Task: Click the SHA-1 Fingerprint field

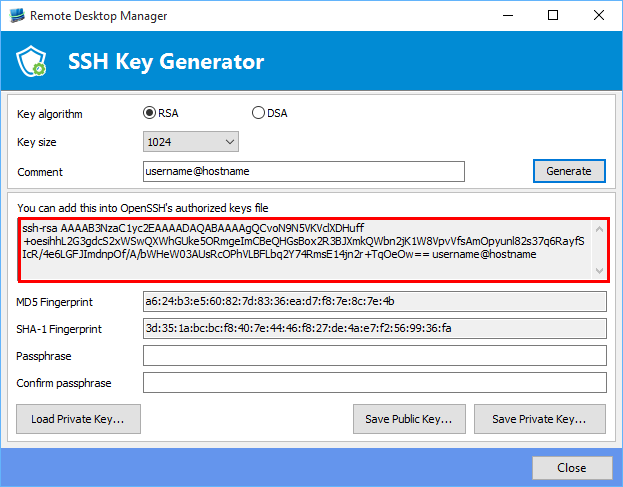Action: click(374, 328)
